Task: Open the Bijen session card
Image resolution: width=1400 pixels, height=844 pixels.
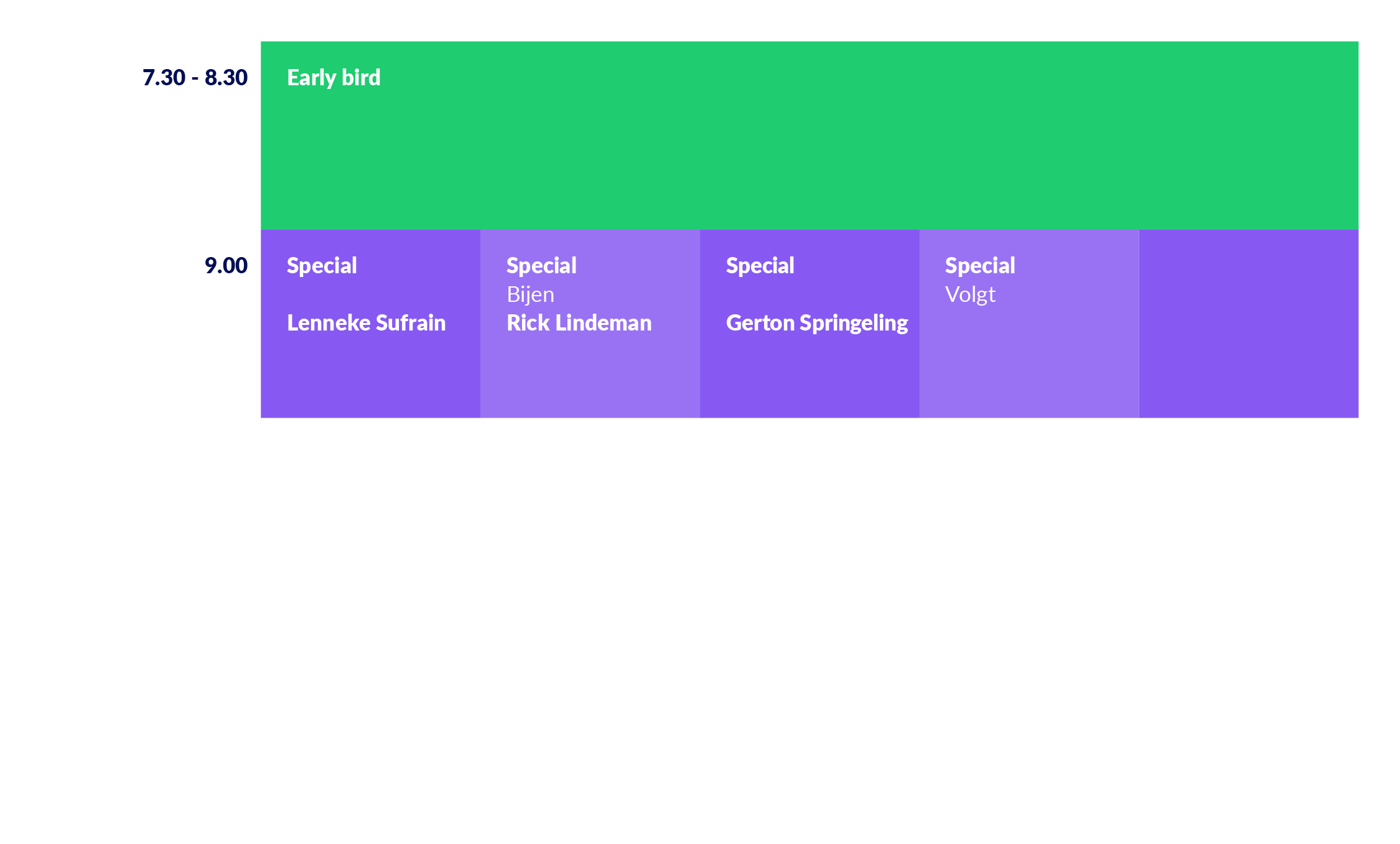Action: point(590,324)
